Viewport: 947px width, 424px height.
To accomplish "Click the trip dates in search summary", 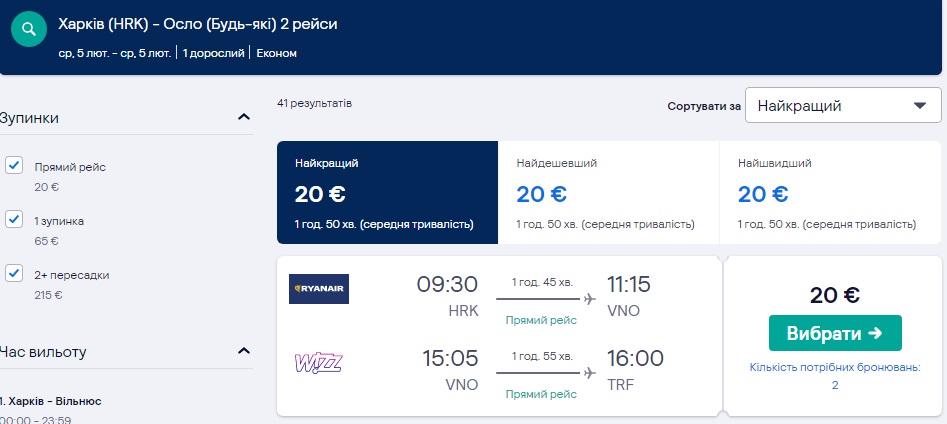I will click(115, 52).
